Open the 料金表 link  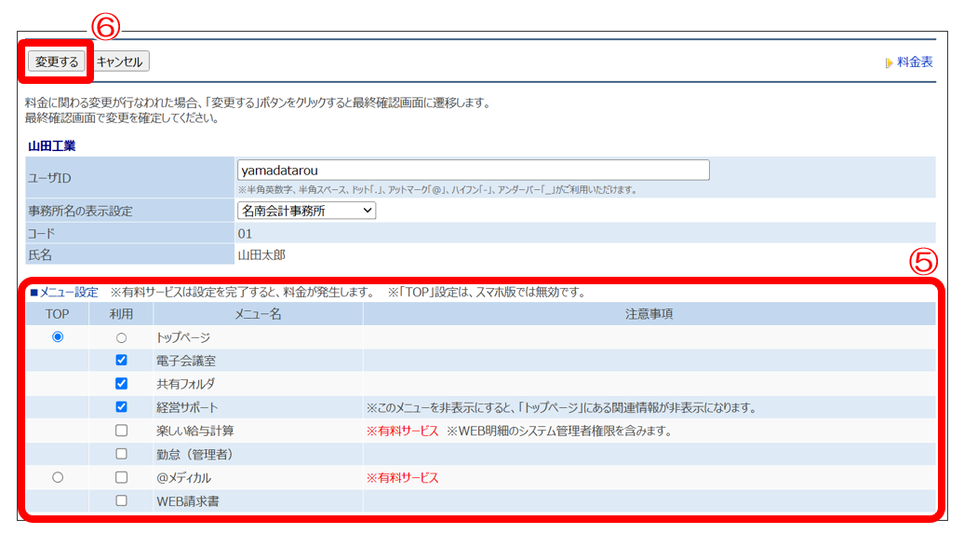(x=915, y=62)
